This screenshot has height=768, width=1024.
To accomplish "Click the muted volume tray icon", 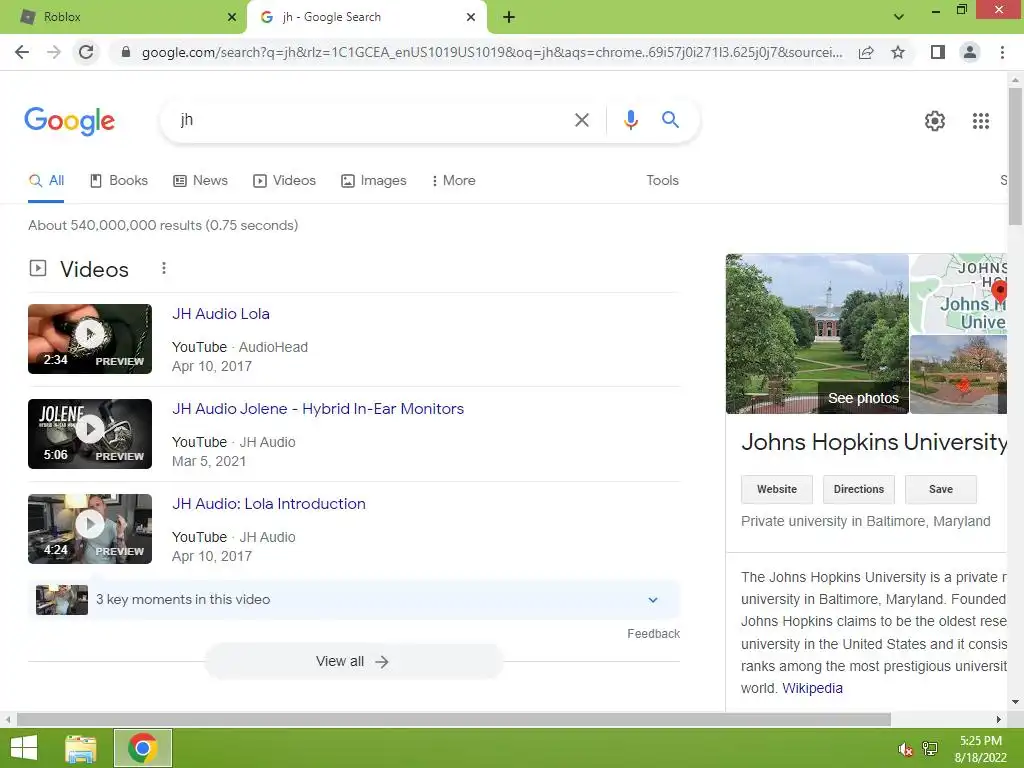I will click(905, 750).
